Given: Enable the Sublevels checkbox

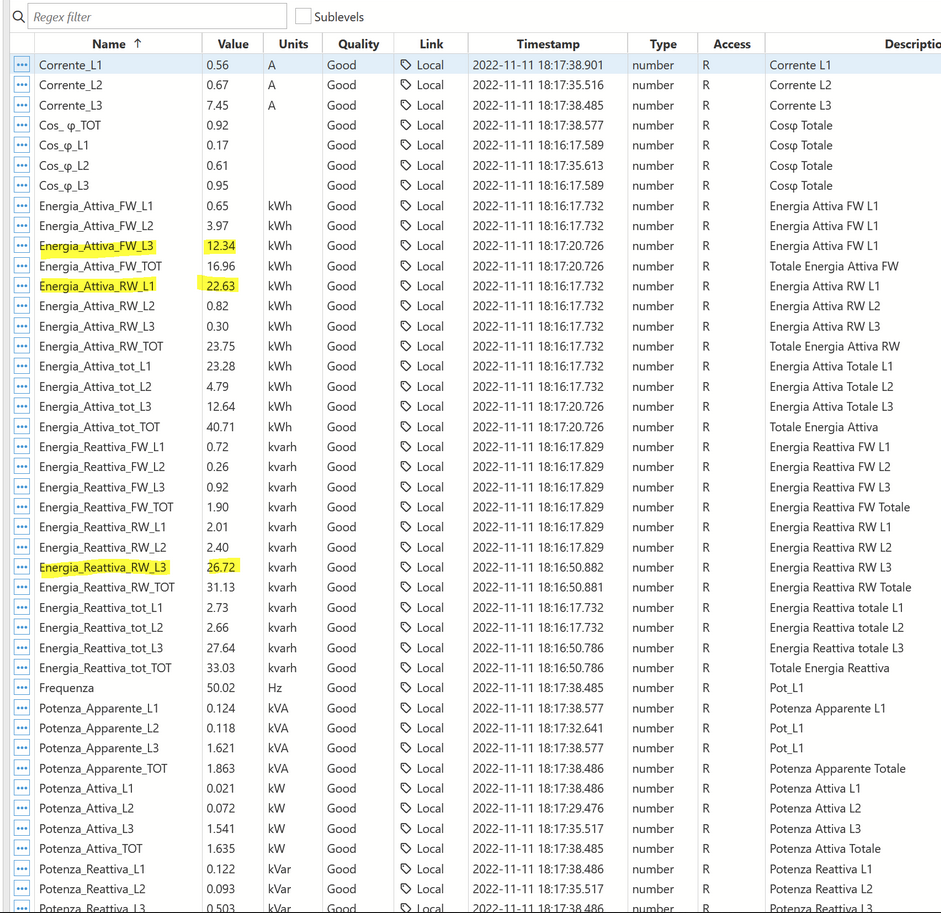Looking at the screenshot, I should click(x=303, y=17).
